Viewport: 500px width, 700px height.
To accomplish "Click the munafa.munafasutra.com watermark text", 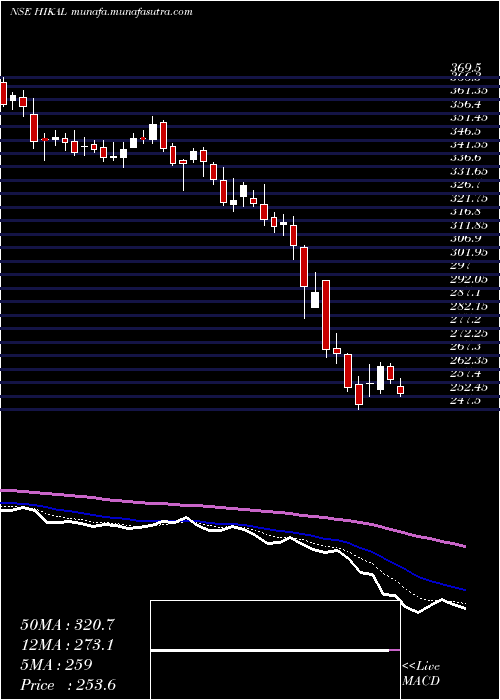I will 131,12.
